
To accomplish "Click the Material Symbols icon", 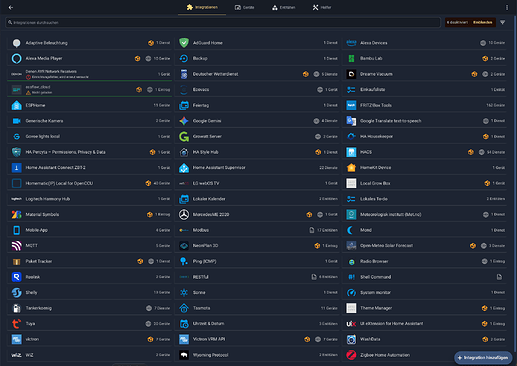I will click(x=16, y=214).
